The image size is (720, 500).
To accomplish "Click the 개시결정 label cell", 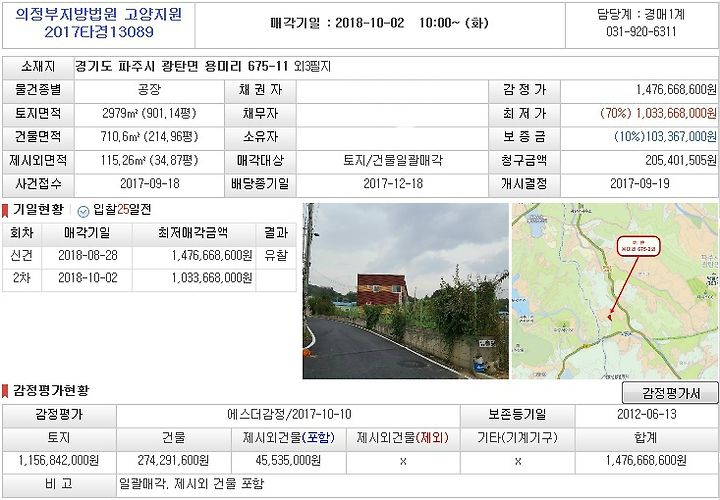I will click(x=524, y=184).
